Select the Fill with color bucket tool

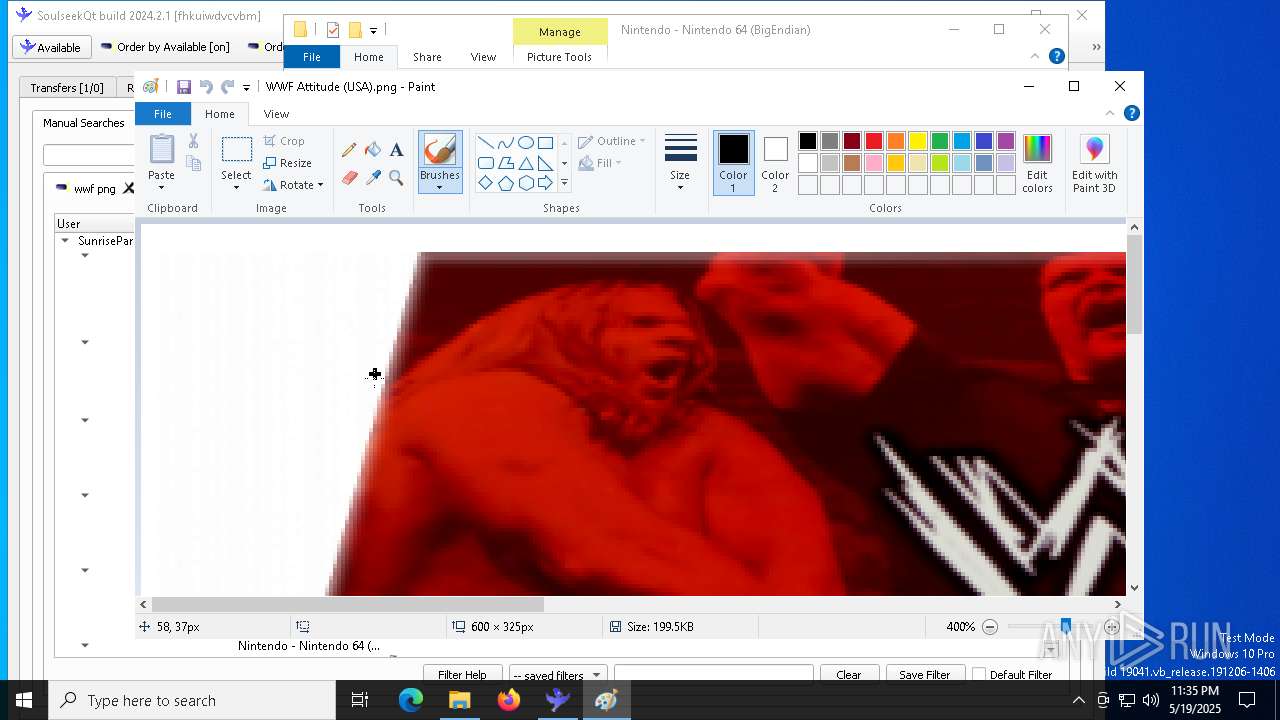coord(373,150)
